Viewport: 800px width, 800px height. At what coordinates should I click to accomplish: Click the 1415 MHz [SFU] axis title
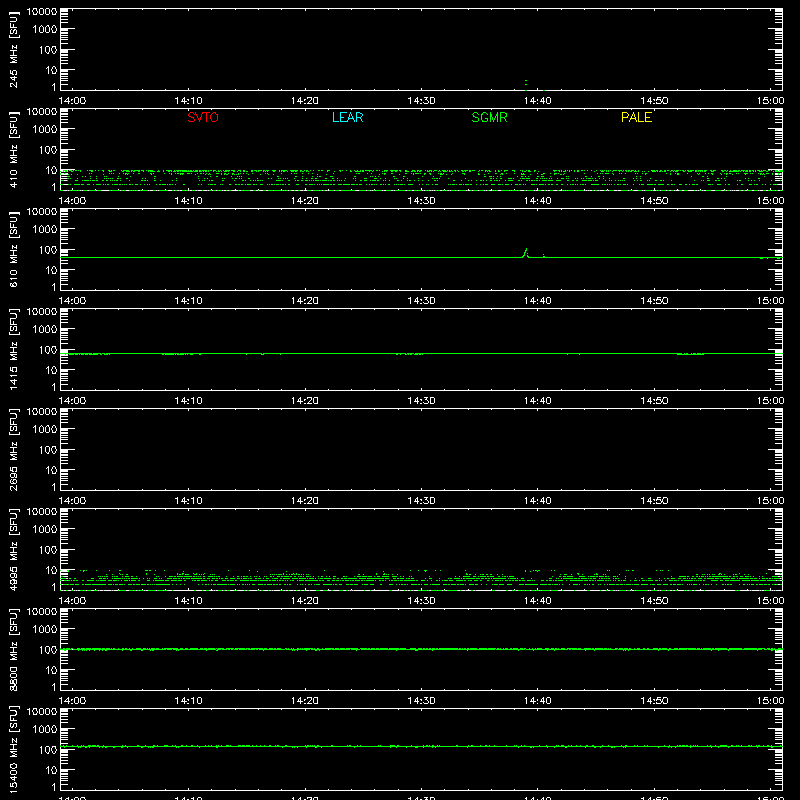pos(13,349)
